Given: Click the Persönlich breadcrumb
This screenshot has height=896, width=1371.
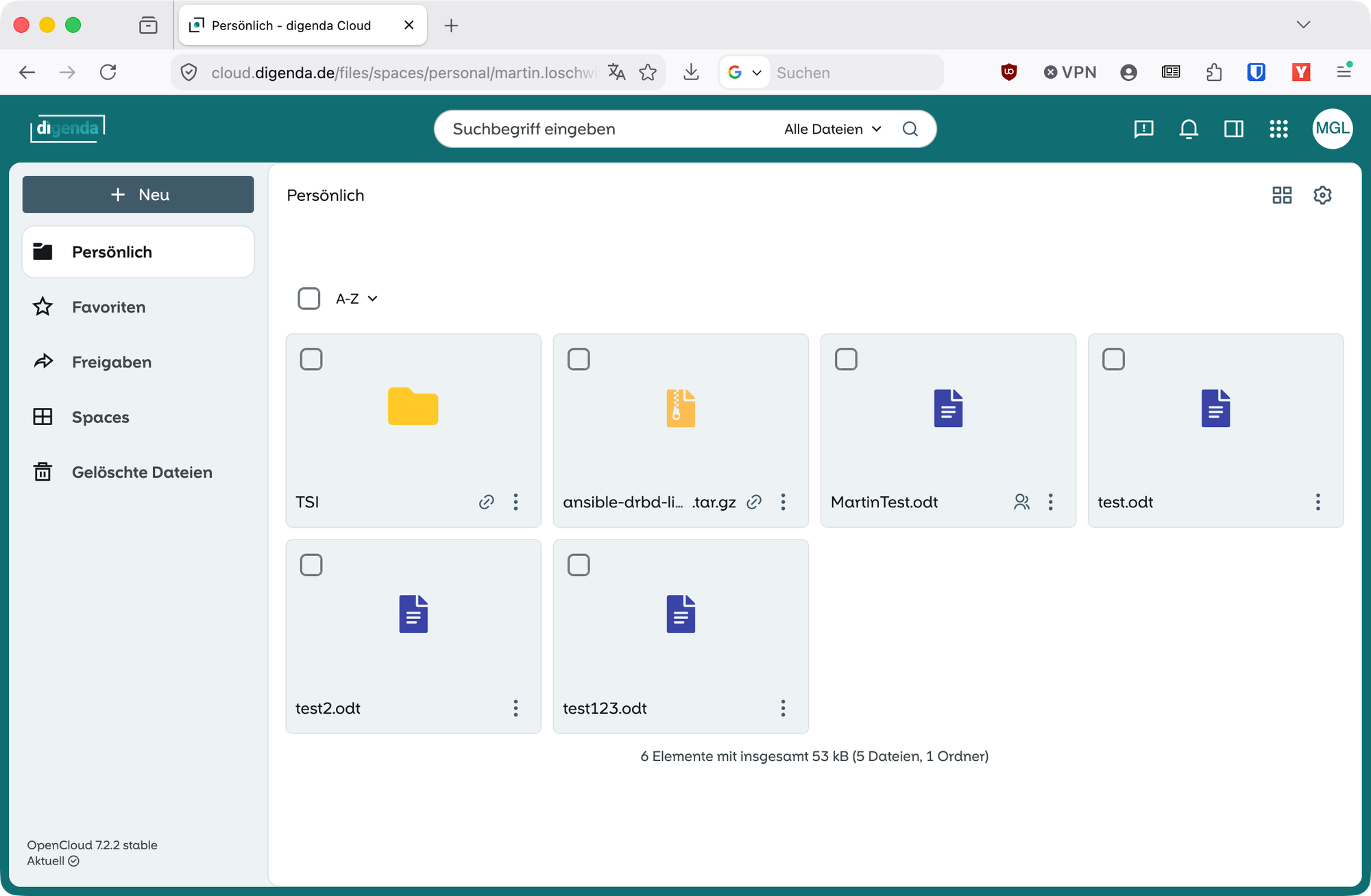Looking at the screenshot, I should (326, 195).
